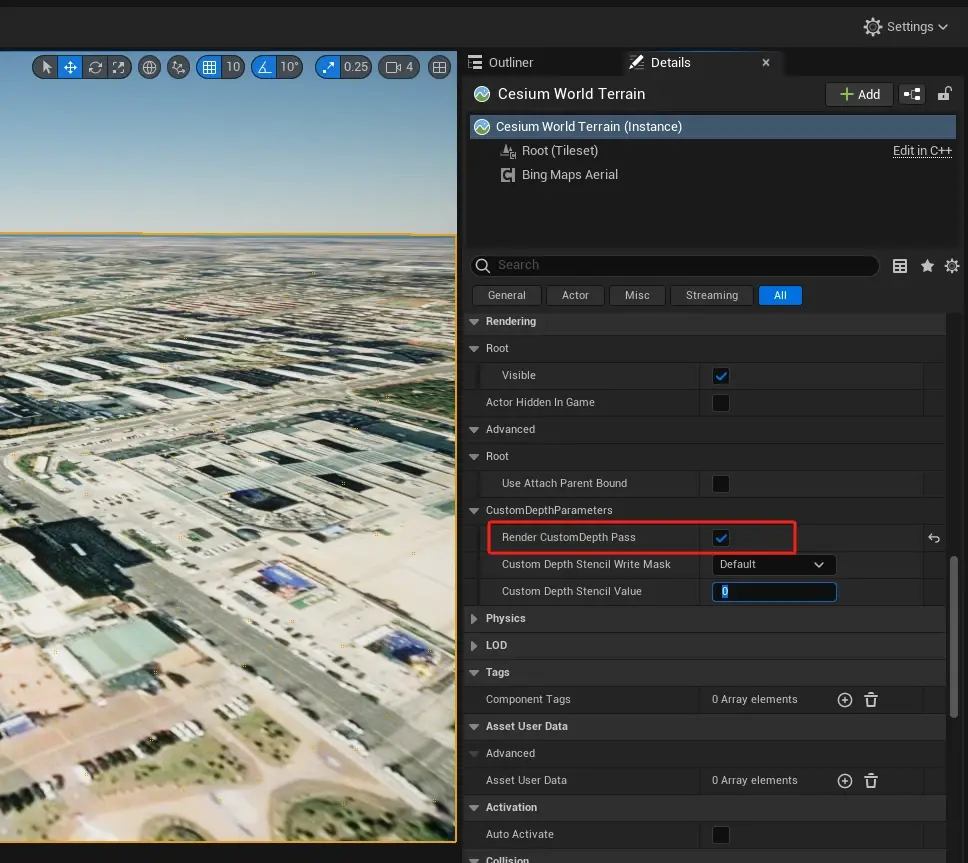
Task: Uncheck Render CustomDepth Pass checkbox
Action: 720,538
